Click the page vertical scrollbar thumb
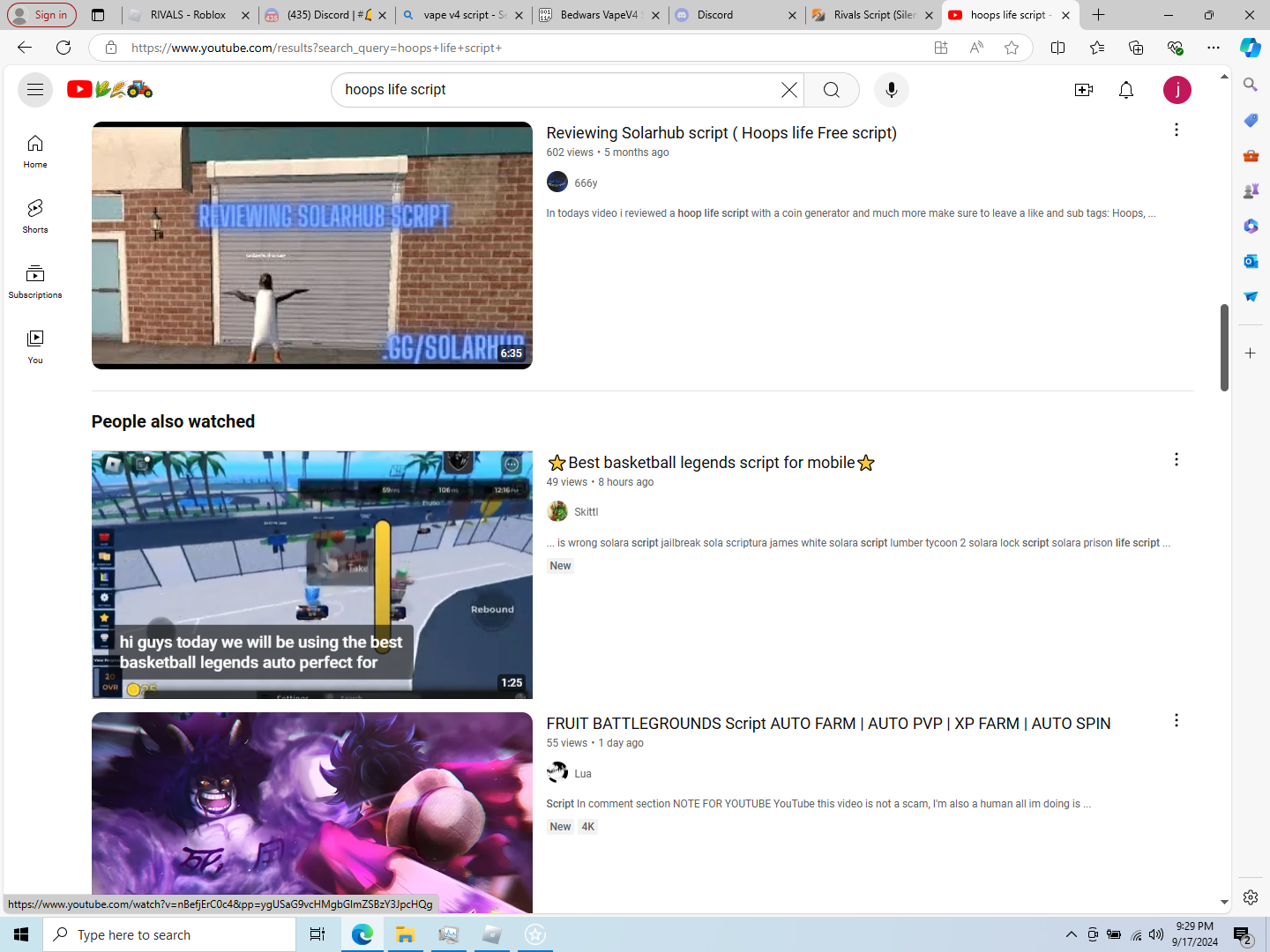The width and height of the screenshot is (1270, 952). (x=1224, y=347)
